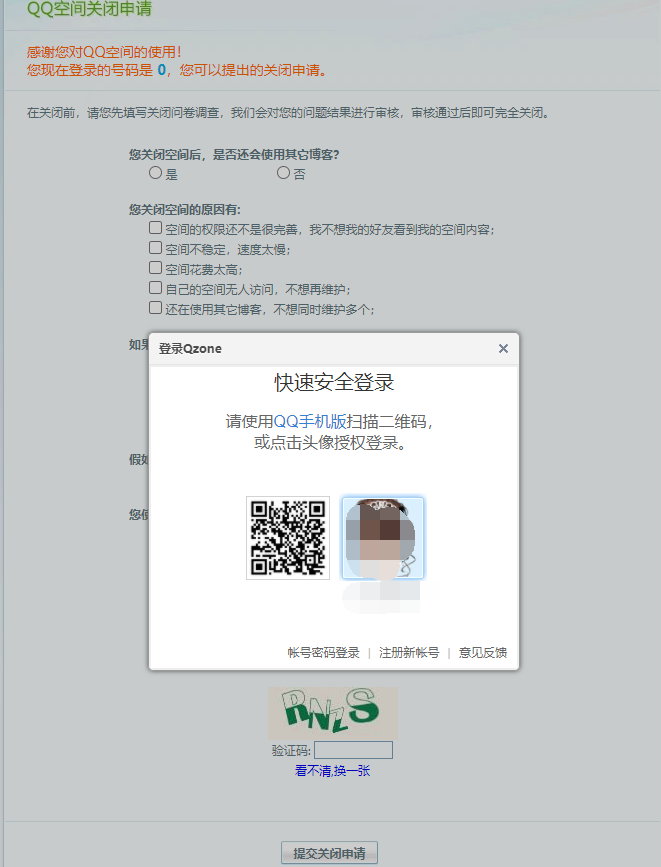The image size is (661, 867).
Task: Check the 空间的权限还不是很完善 reason checkbox
Action: (x=155, y=228)
